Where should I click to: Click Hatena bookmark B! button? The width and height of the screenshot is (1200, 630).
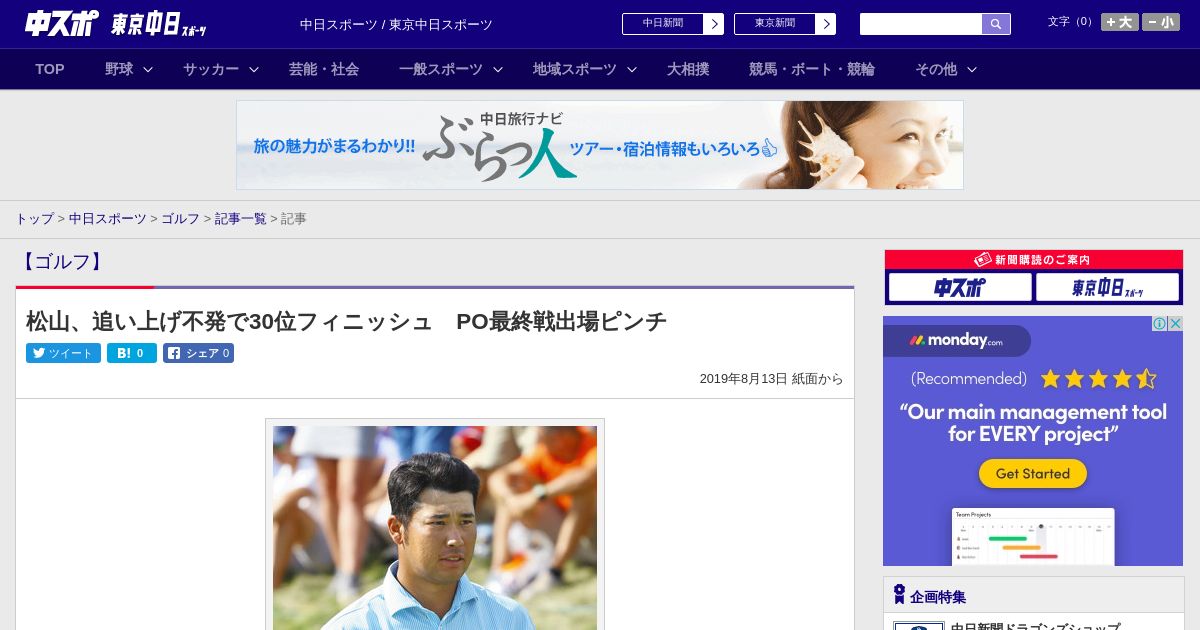point(132,353)
